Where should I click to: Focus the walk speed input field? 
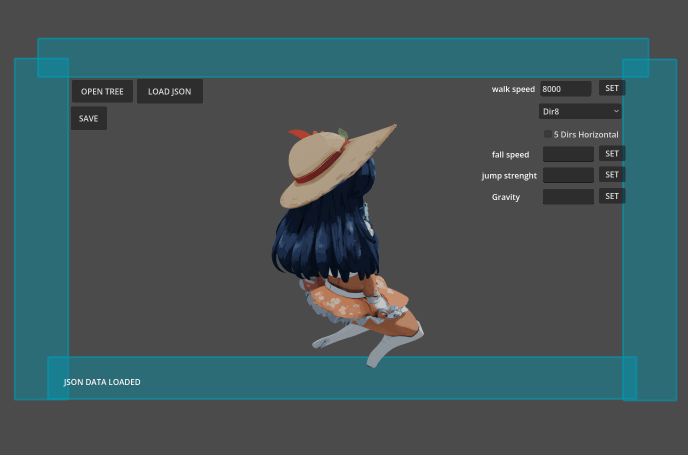click(x=566, y=89)
